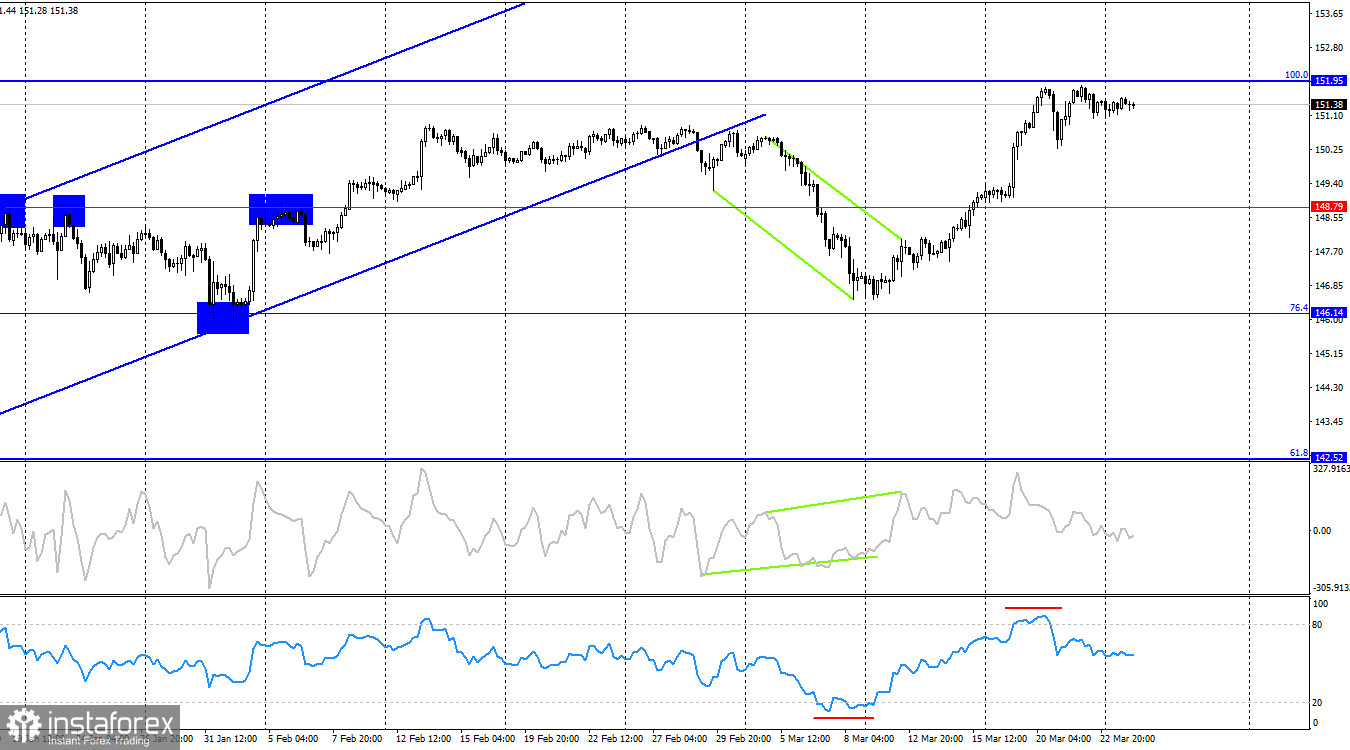Screen dimensions: 1350x750
Task: Click the oscillator -305.913 scale value
Action: [1330, 588]
